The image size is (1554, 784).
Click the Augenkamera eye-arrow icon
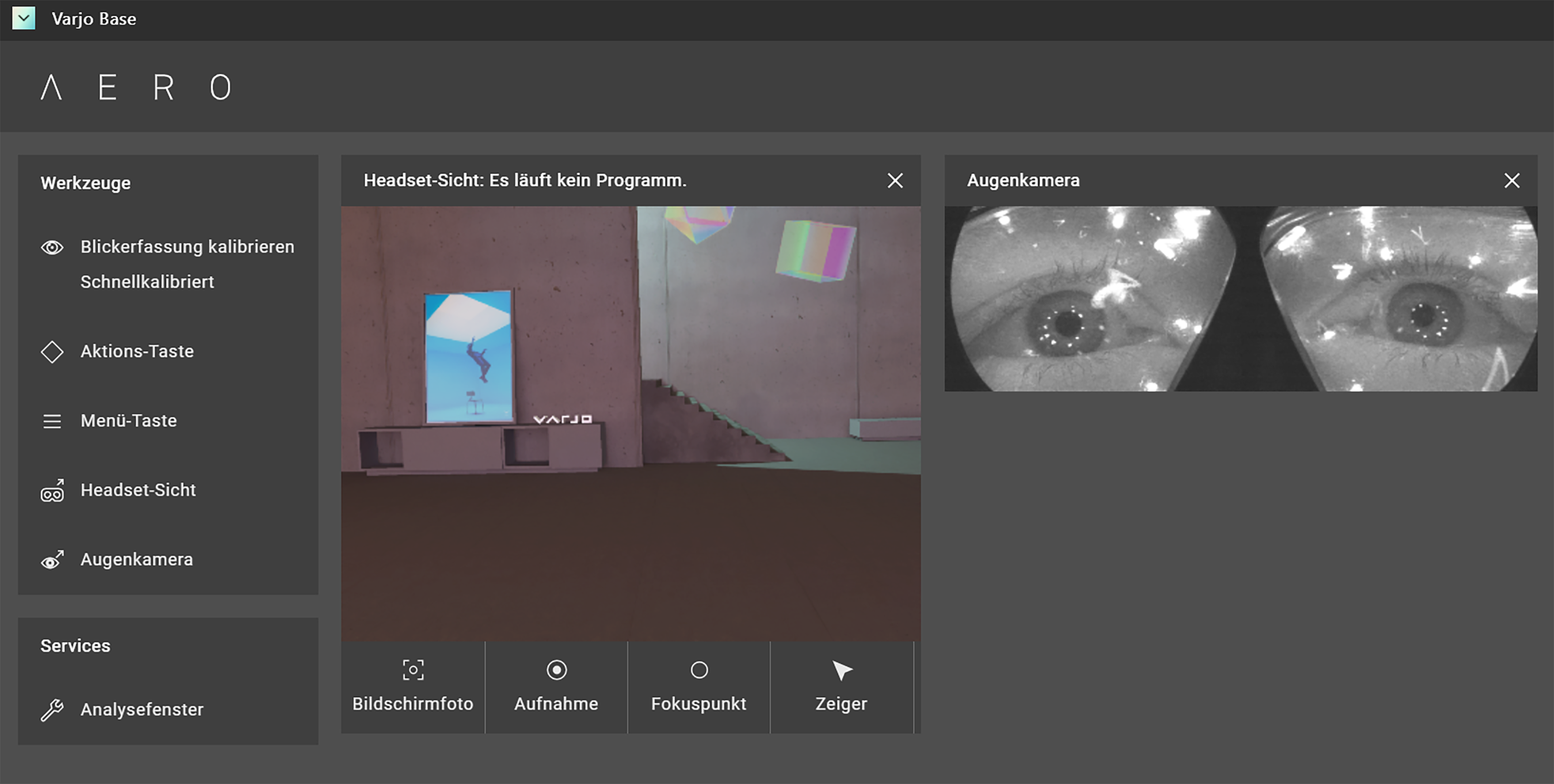point(52,560)
